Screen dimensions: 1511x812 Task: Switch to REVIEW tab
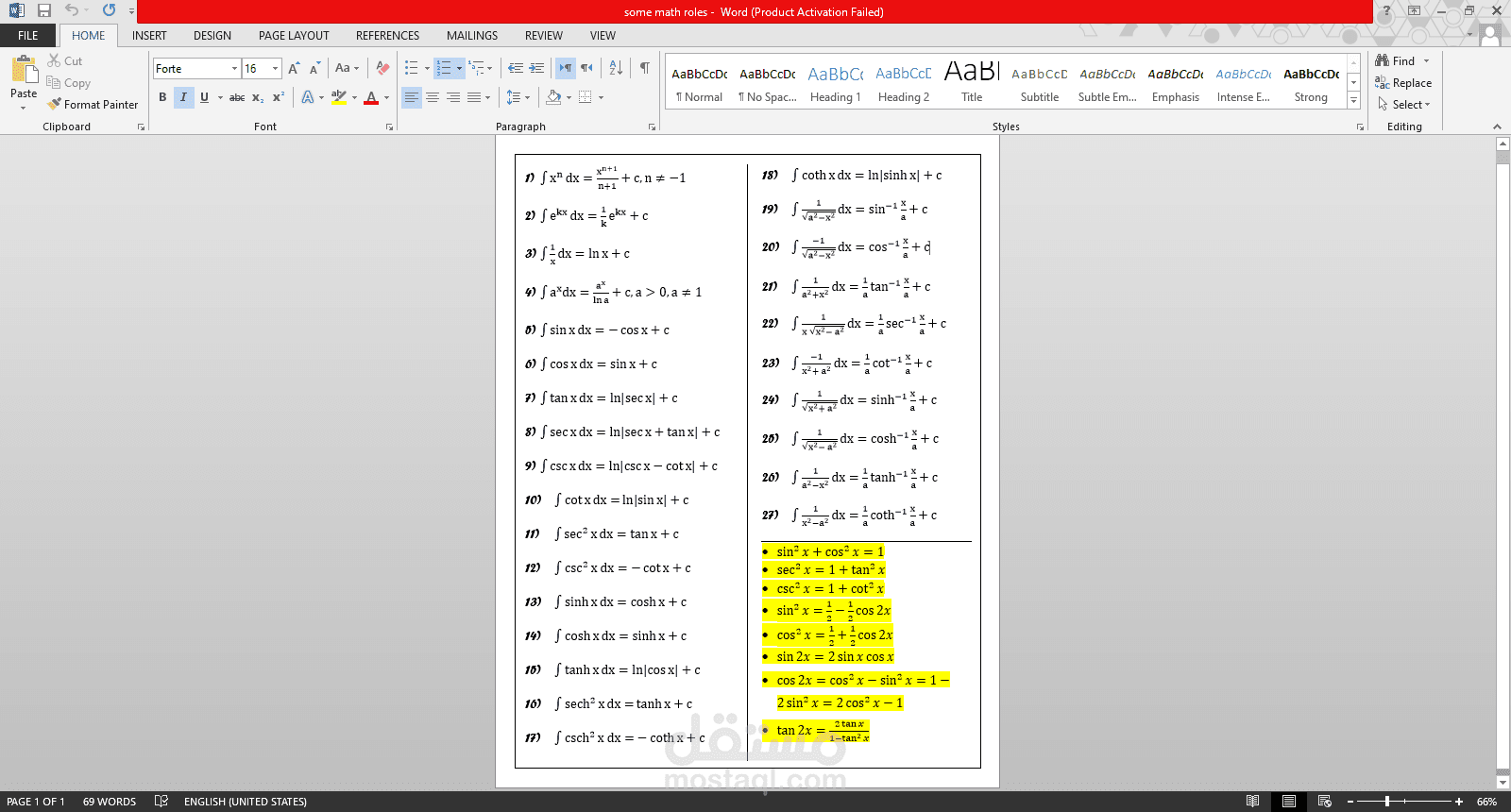(x=544, y=36)
